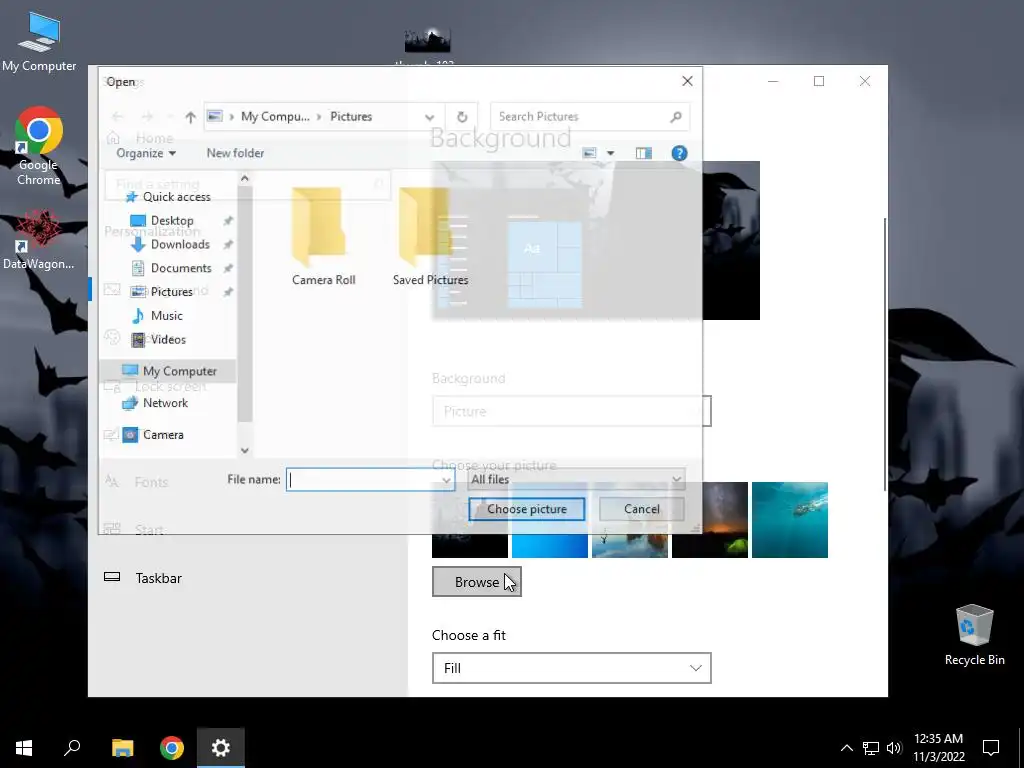The image size is (1024, 768).
Task: Open the Organize menu
Action: coord(146,153)
